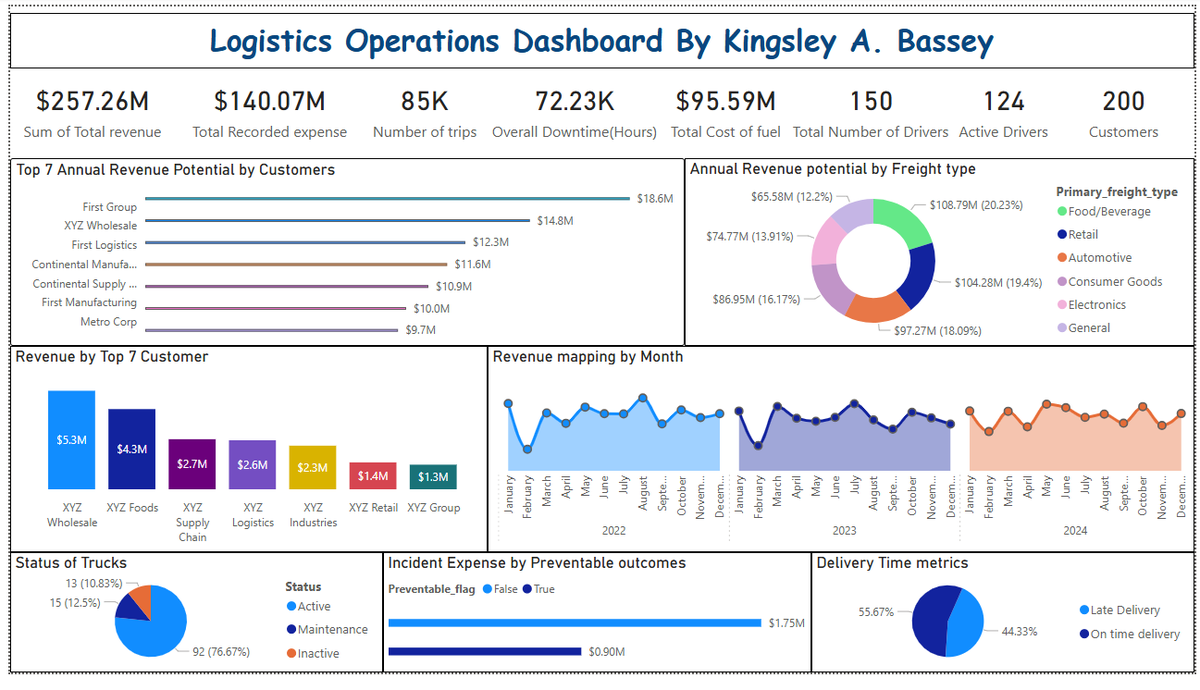Select the $2.7M XYZ Supply Chain column
The width and height of the screenshot is (1200, 690).
tap(192, 464)
